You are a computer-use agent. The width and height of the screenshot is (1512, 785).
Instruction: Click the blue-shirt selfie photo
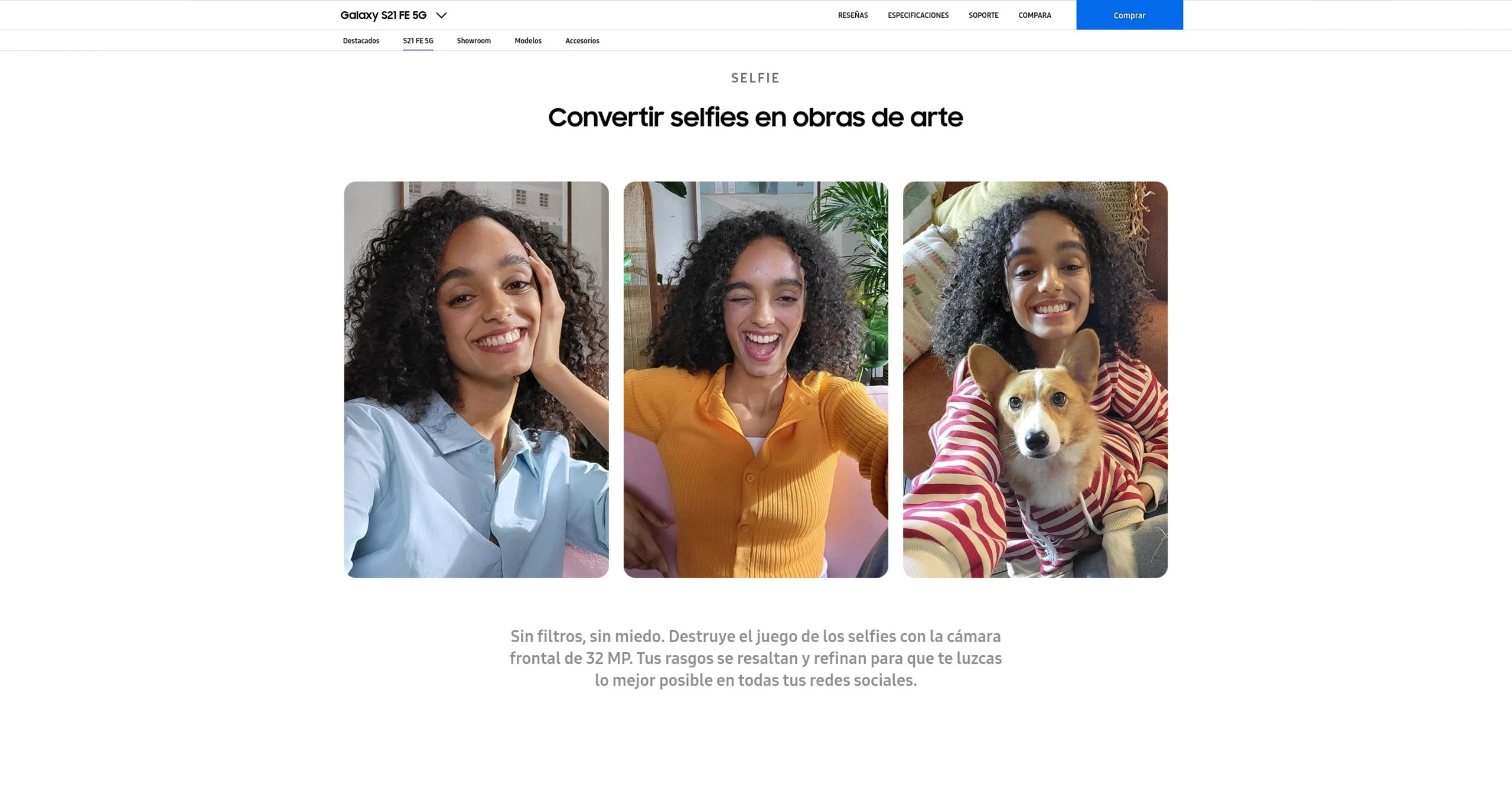pyautogui.click(x=476, y=379)
